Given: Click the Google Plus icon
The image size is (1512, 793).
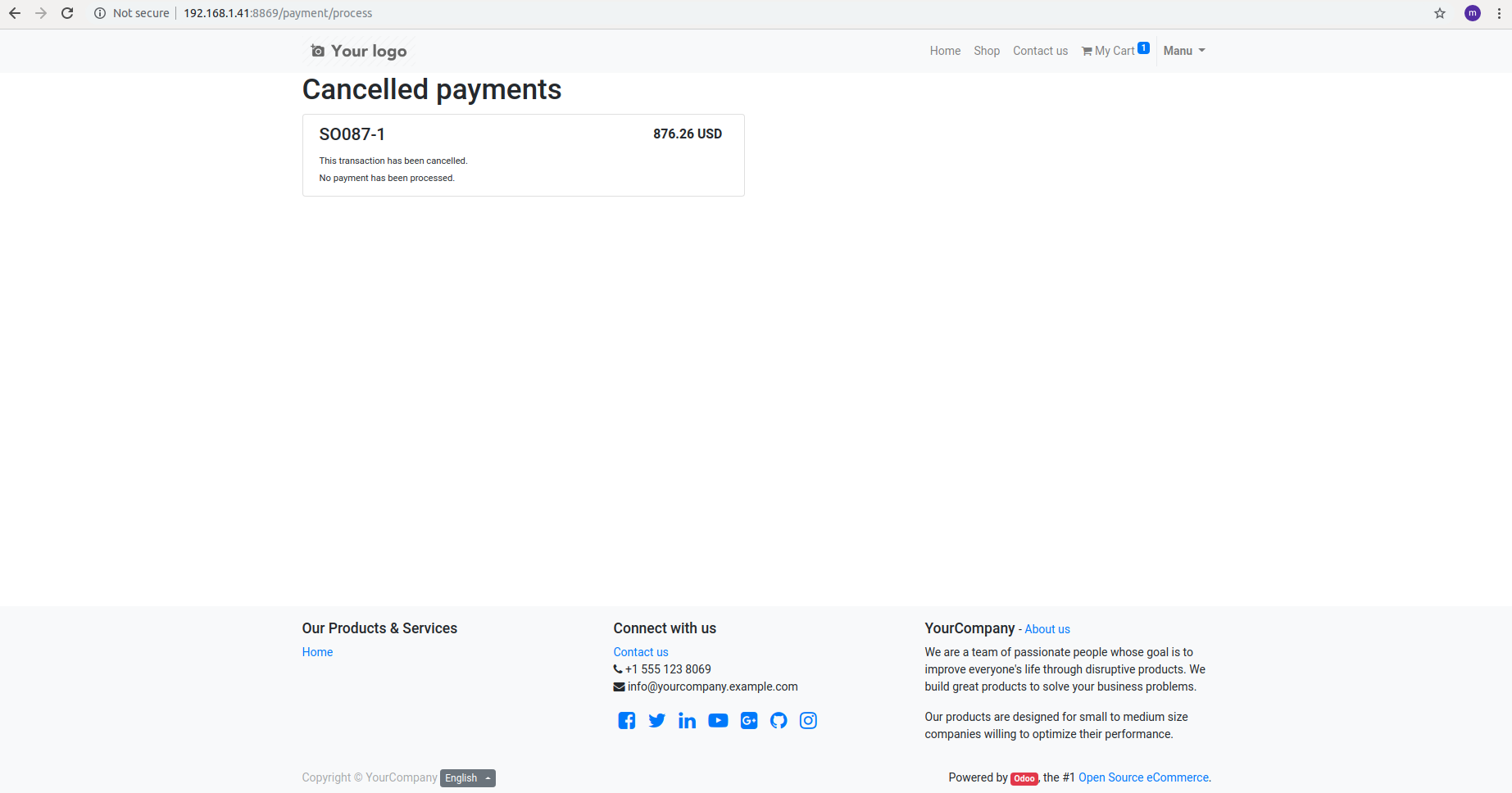Looking at the screenshot, I should pos(748,721).
